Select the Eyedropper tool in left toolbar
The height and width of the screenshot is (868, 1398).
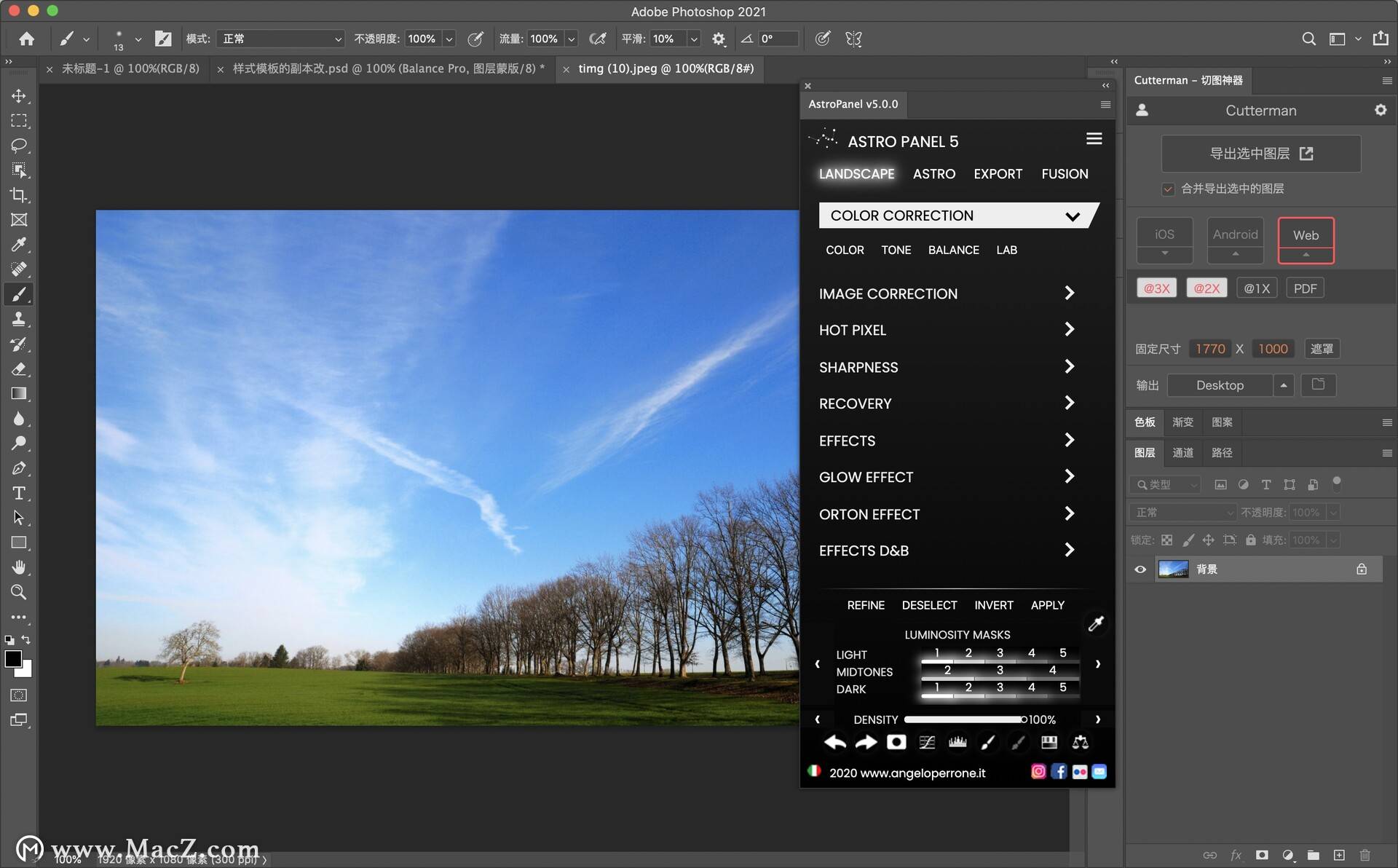(x=19, y=245)
